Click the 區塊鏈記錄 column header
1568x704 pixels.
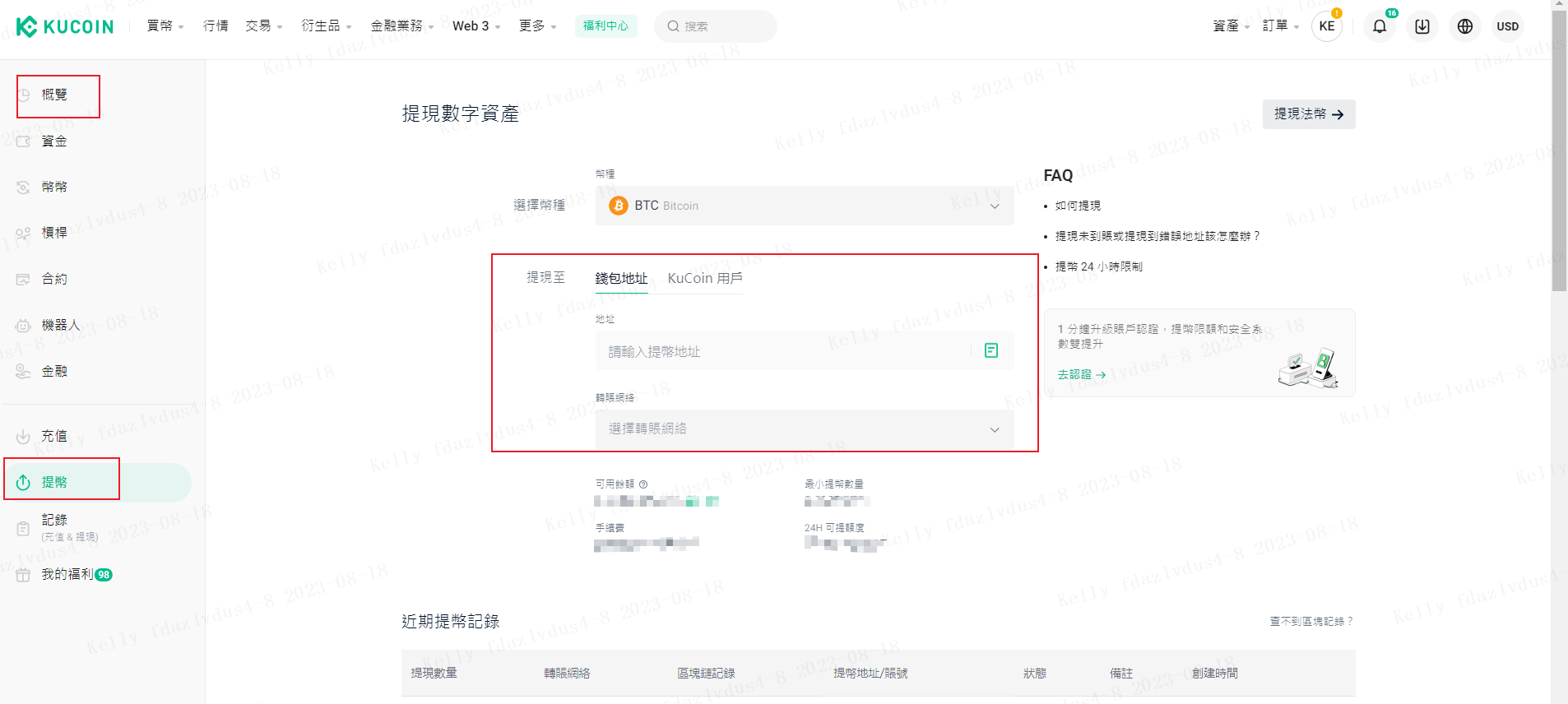pyautogui.click(x=706, y=674)
